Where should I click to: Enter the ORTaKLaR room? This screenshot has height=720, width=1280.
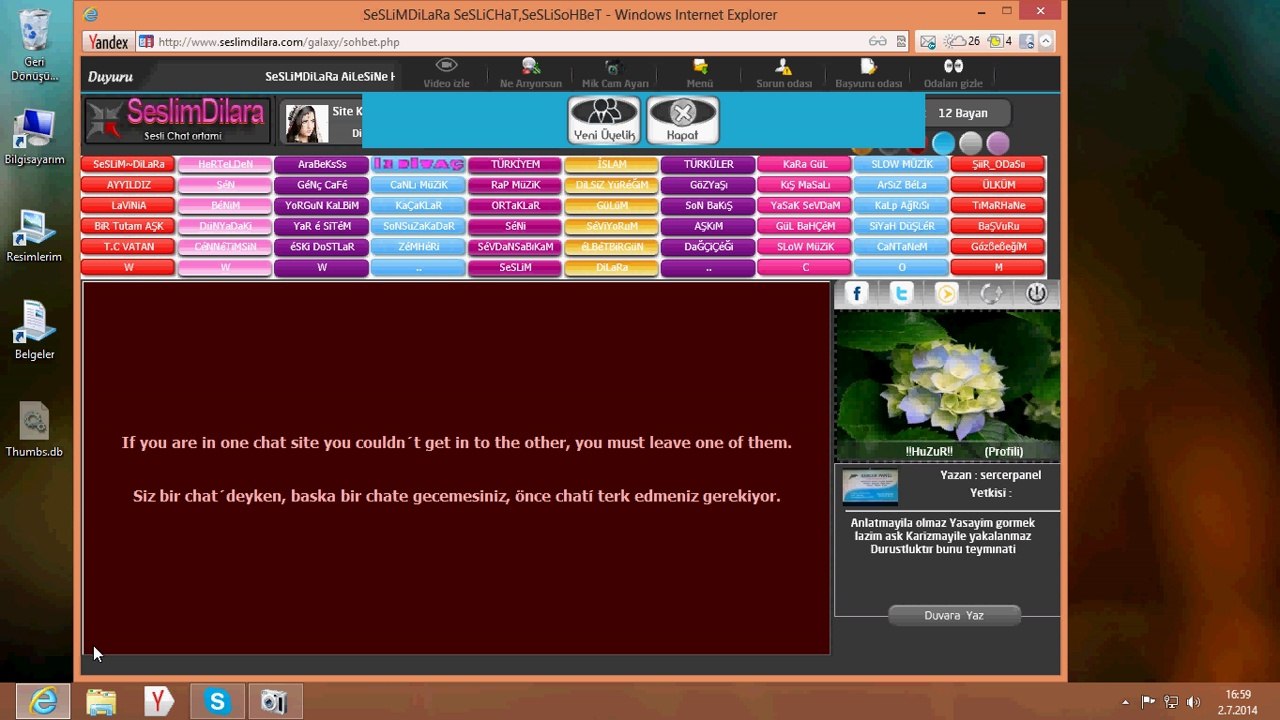pos(515,205)
